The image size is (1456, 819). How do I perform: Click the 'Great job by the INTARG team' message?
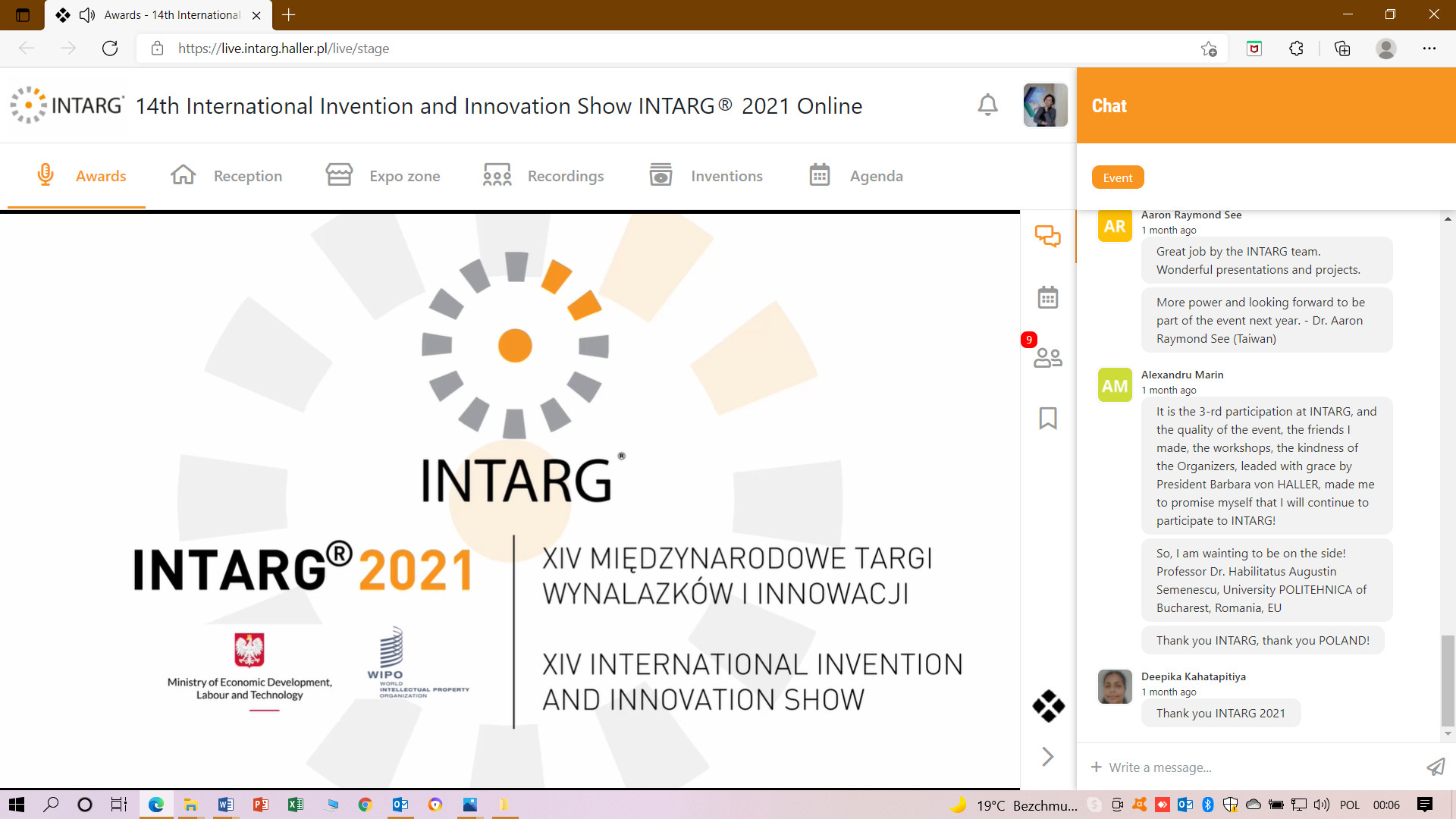point(1266,260)
